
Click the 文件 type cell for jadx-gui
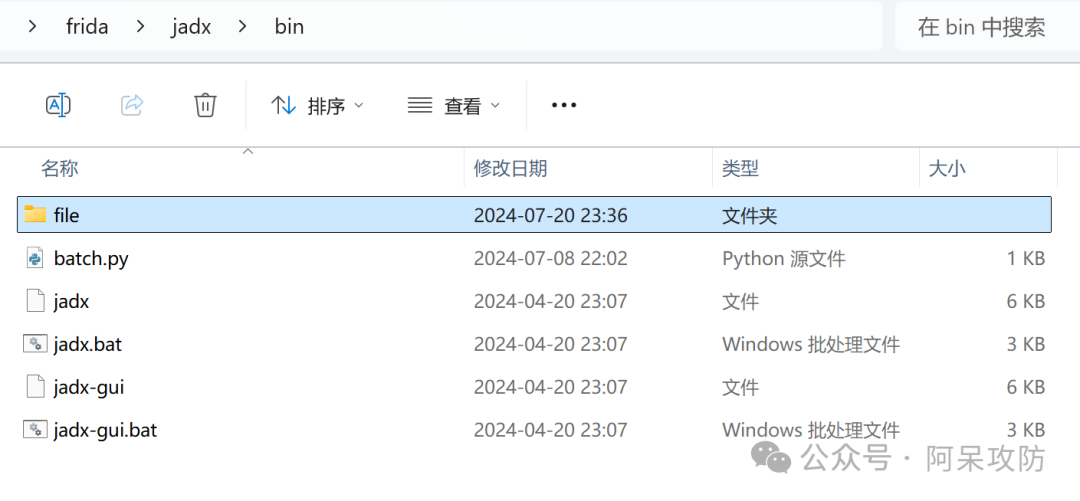coord(740,388)
